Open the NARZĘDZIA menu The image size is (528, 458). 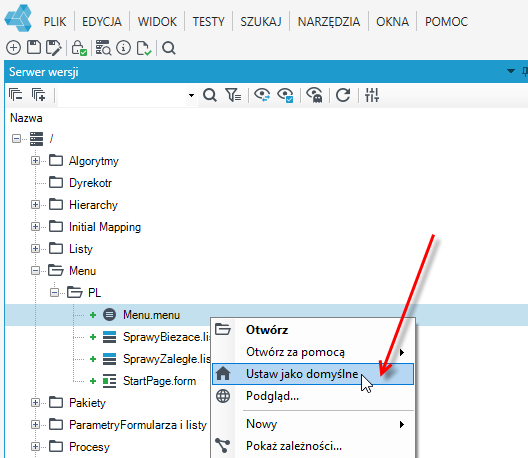(329, 22)
